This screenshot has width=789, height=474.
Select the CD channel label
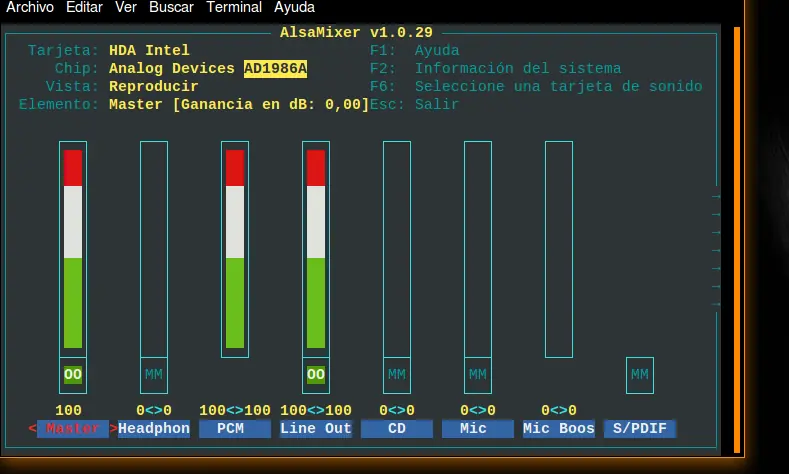tap(397, 429)
